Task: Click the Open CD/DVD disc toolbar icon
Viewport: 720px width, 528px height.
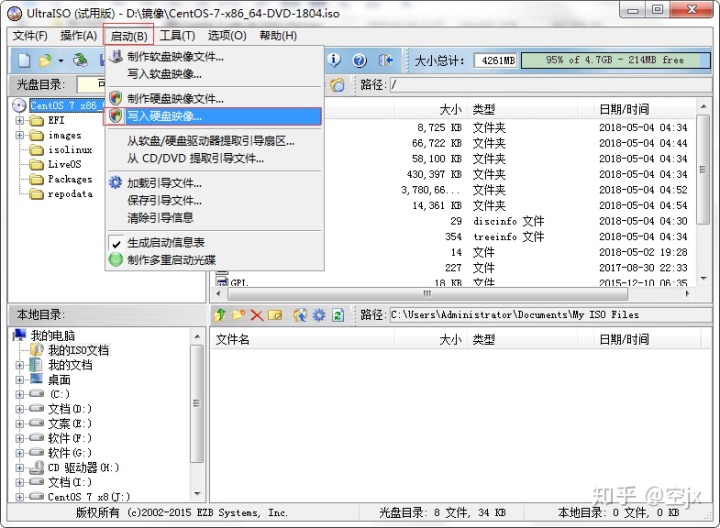Action: 80,60
